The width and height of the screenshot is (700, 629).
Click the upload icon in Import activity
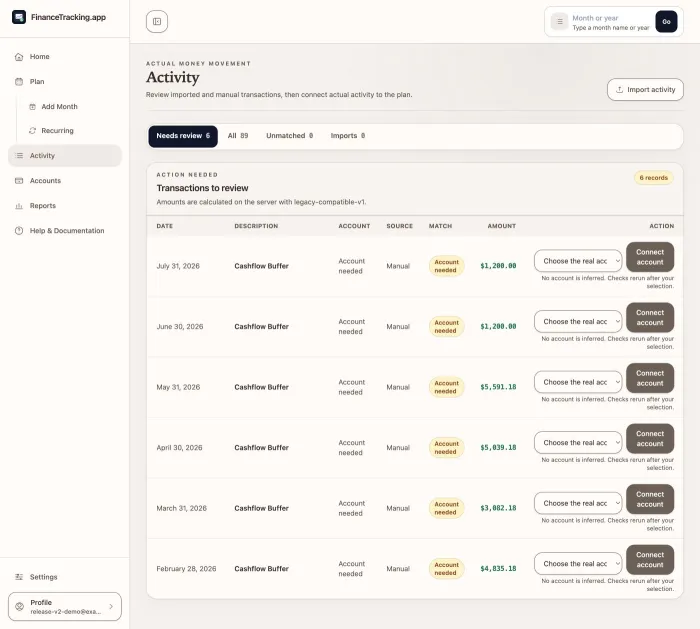[x=619, y=90]
